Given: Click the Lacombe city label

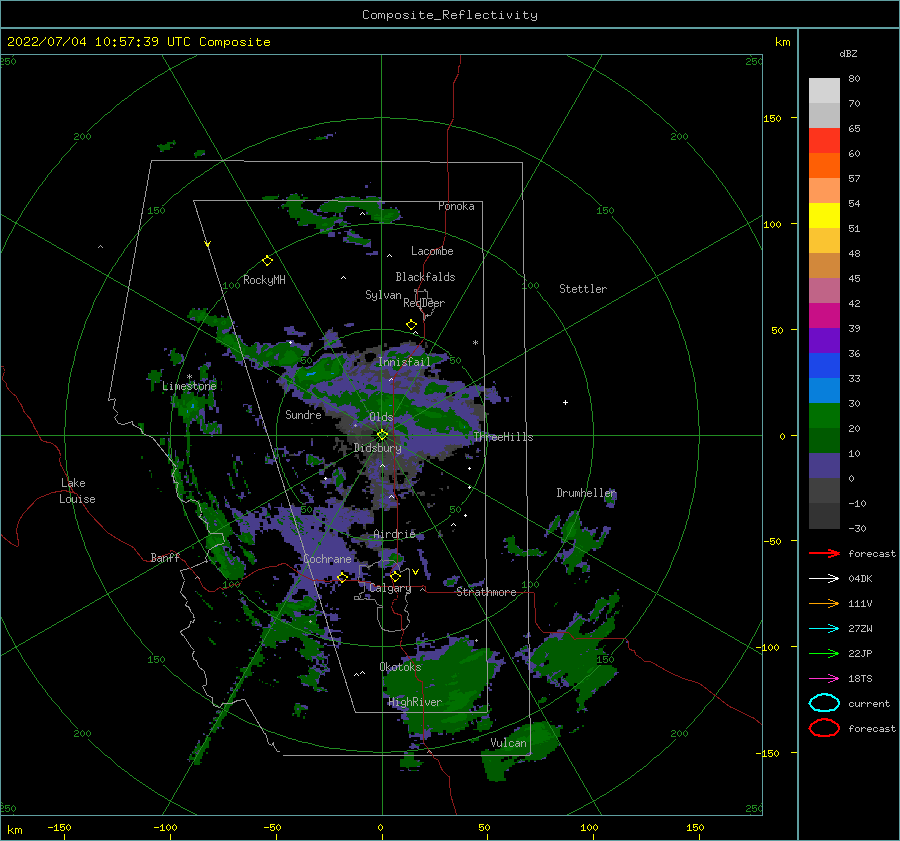Looking at the screenshot, I should pos(432,251).
